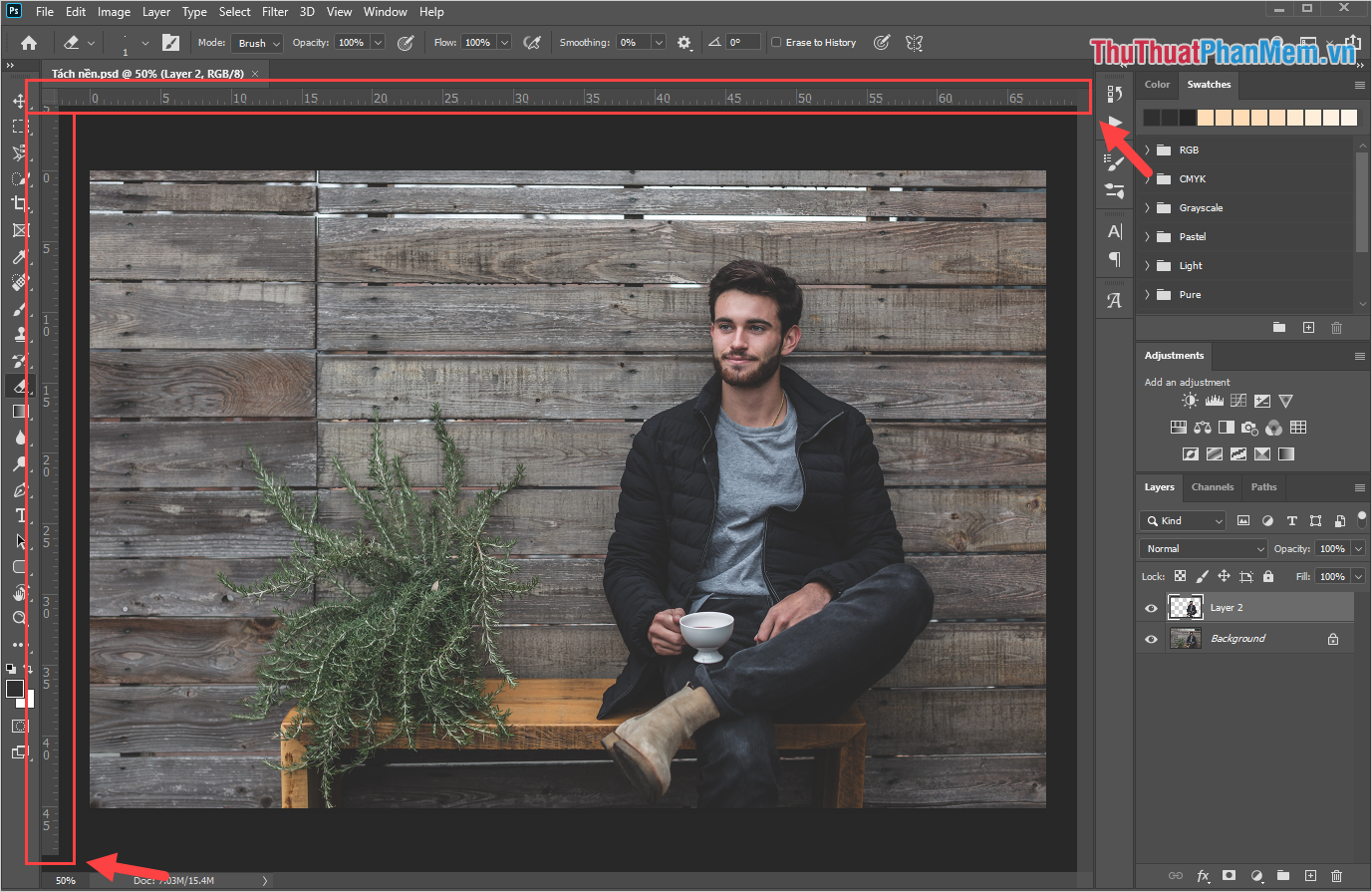
Task: Select the Crop tool
Action: click(x=19, y=204)
